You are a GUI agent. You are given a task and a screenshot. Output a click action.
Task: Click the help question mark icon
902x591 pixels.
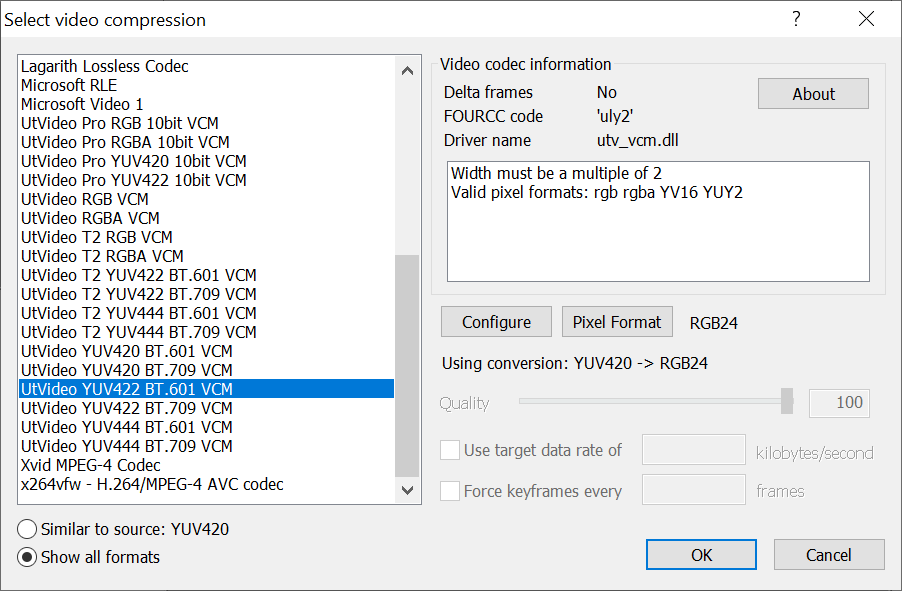pyautogui.click(x=796, y=19)
